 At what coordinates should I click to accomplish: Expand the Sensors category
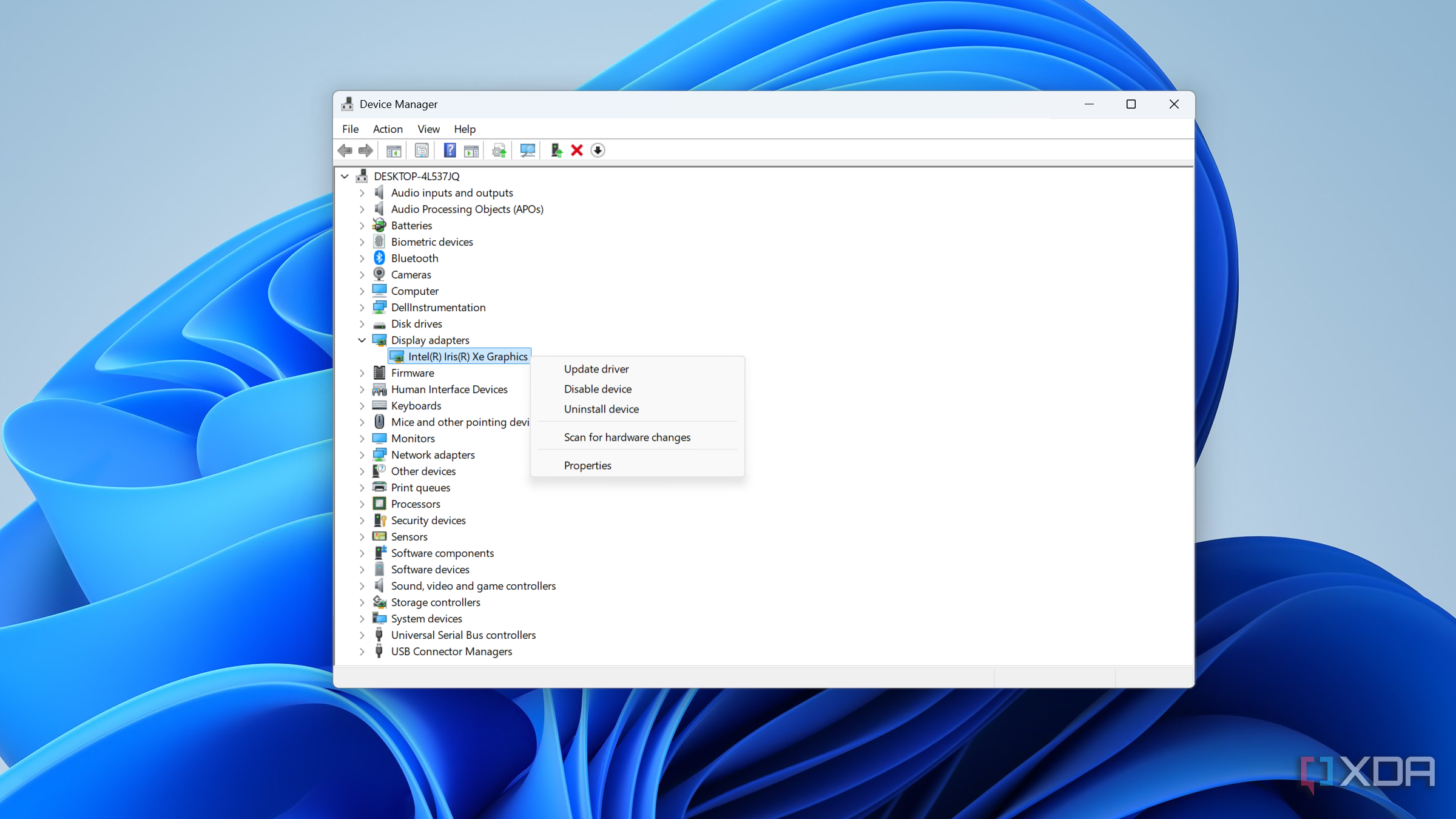tap(362, 536)
